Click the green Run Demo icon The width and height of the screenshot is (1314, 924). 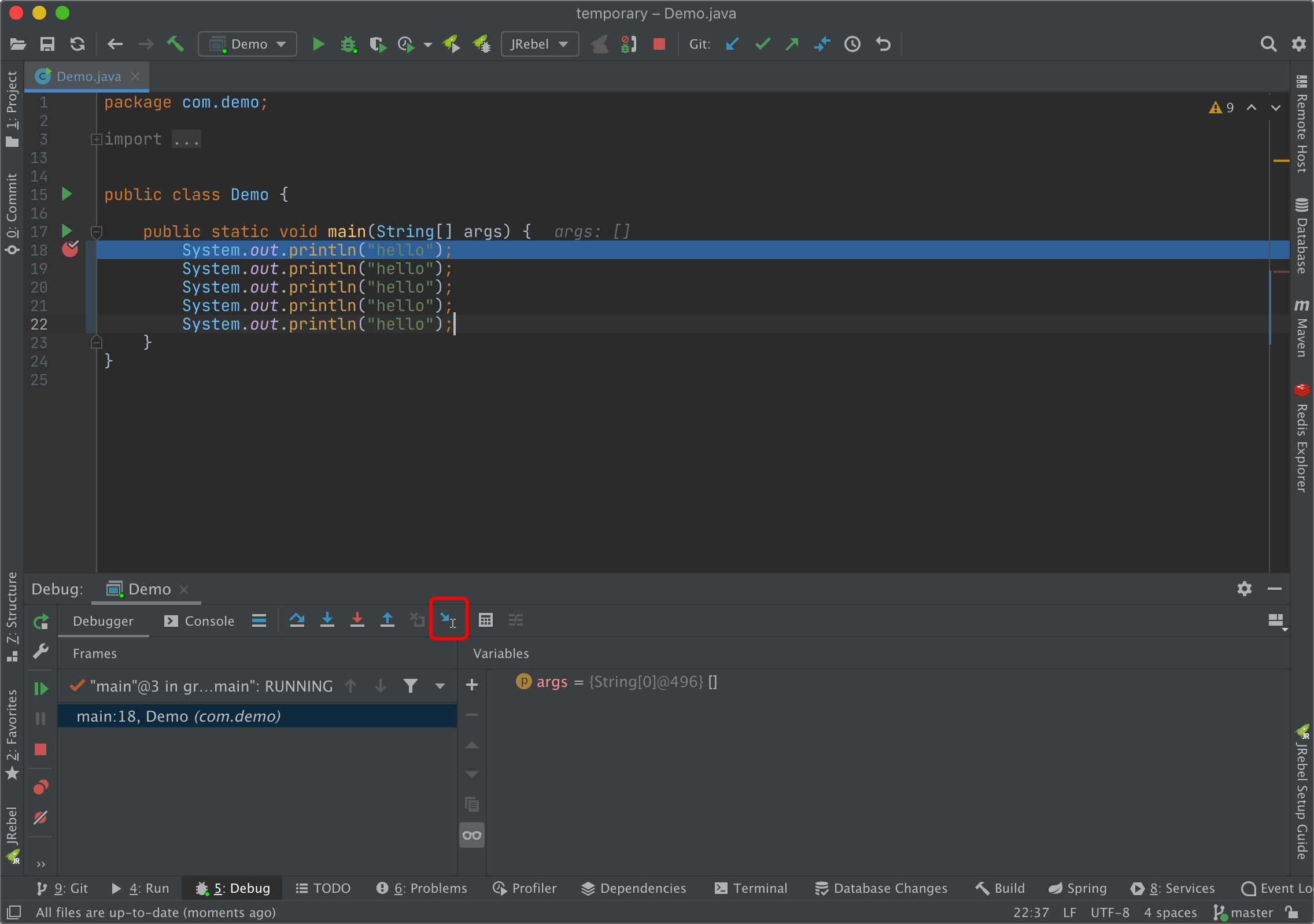[x=318, y=44]
